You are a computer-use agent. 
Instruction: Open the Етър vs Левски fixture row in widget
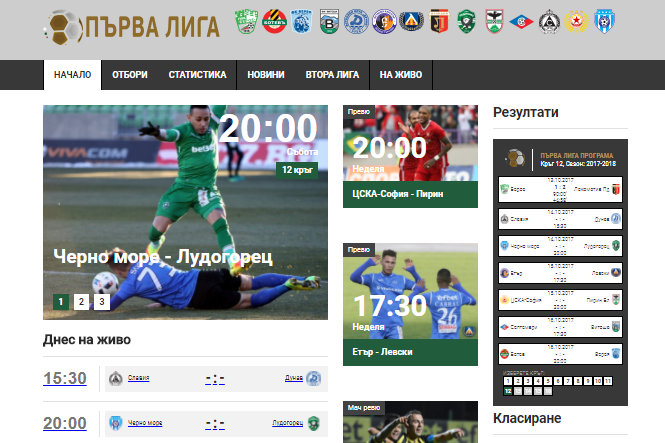560,273
